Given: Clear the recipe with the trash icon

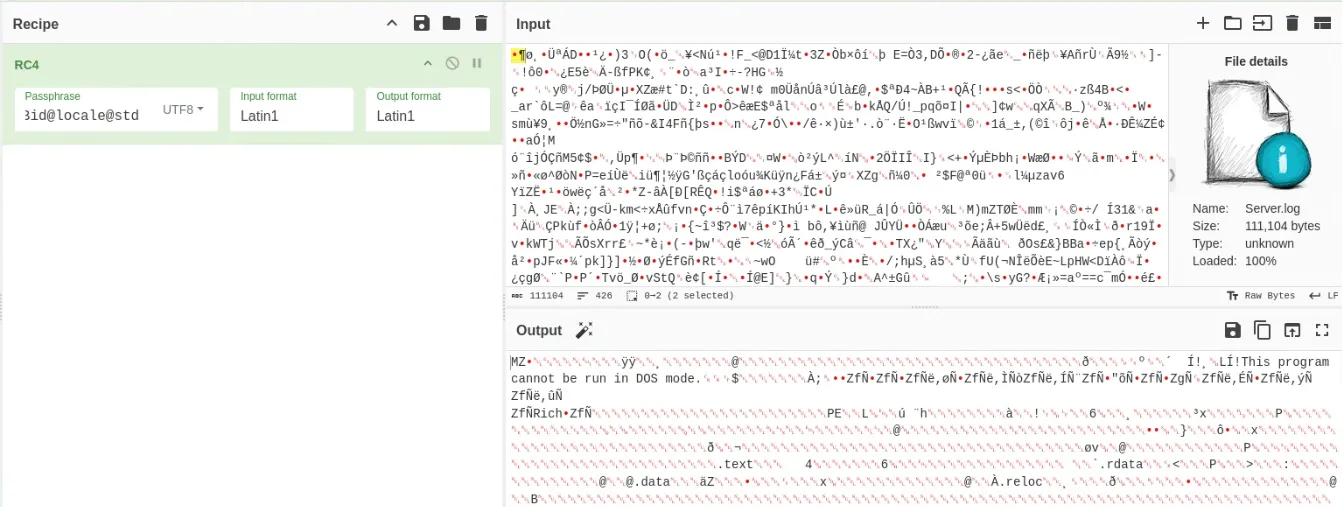Looking at the screenshot, I should coord(481,23).
